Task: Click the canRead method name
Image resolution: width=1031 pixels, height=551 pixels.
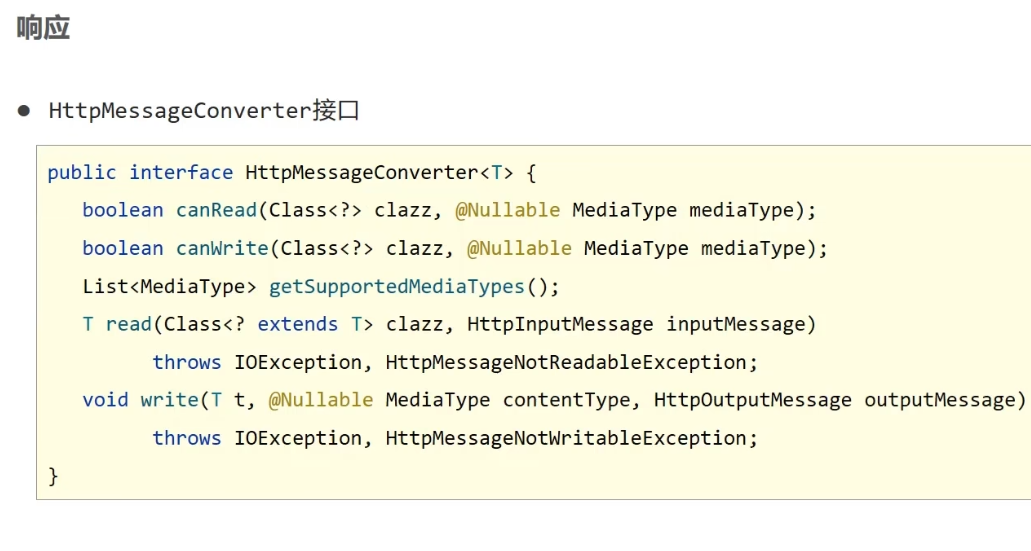Action: (x=216, y=210)
